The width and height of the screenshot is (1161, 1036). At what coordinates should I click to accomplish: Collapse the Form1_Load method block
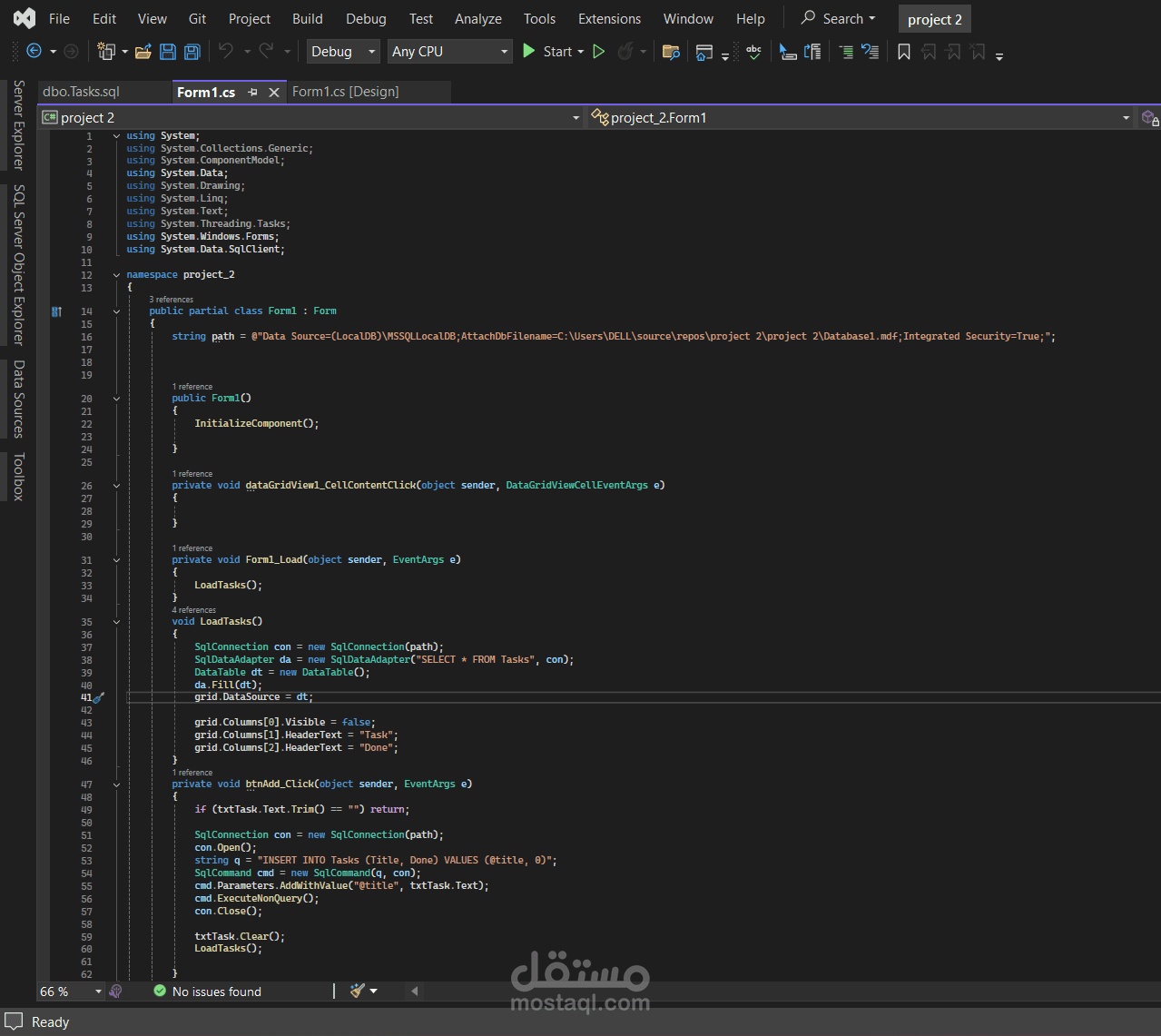coord(116,560)
